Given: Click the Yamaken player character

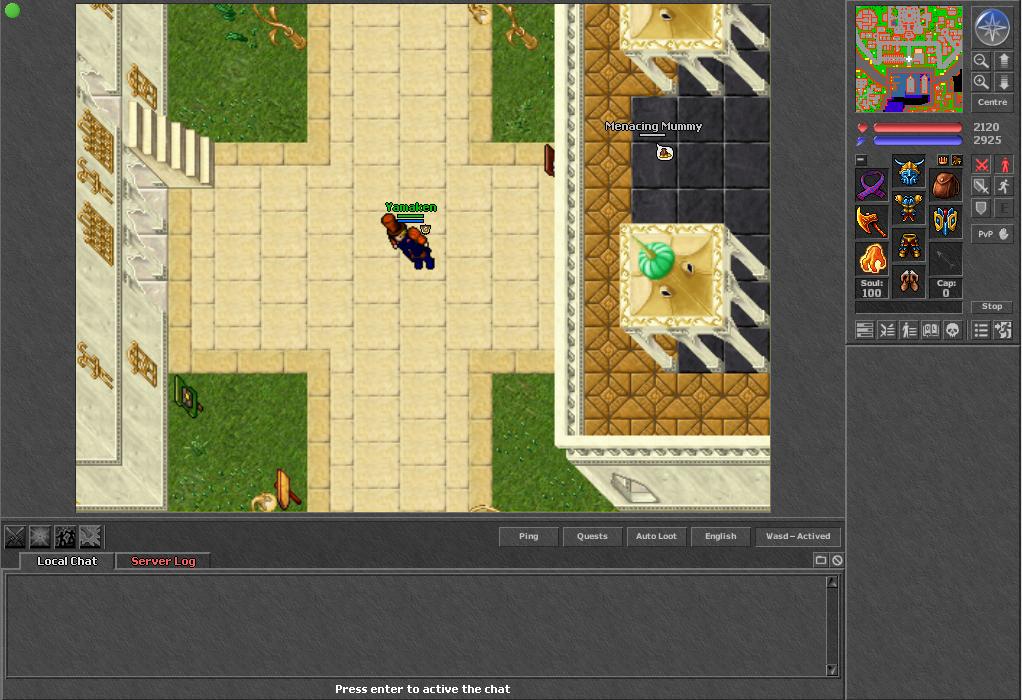Looking at the screenshot, I should [408, 241].
